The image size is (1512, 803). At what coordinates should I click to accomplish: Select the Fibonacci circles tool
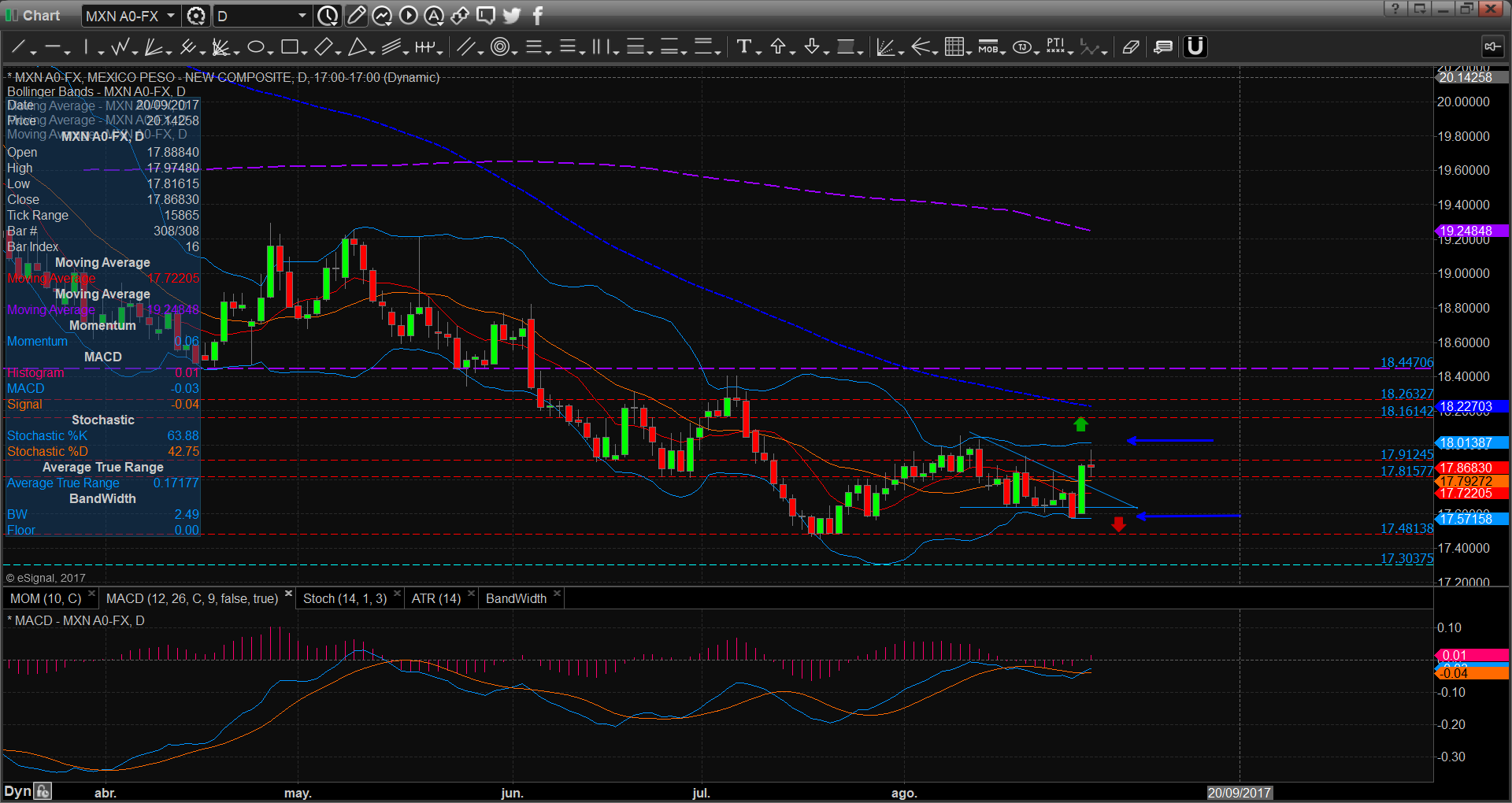[x=499, y=47]
